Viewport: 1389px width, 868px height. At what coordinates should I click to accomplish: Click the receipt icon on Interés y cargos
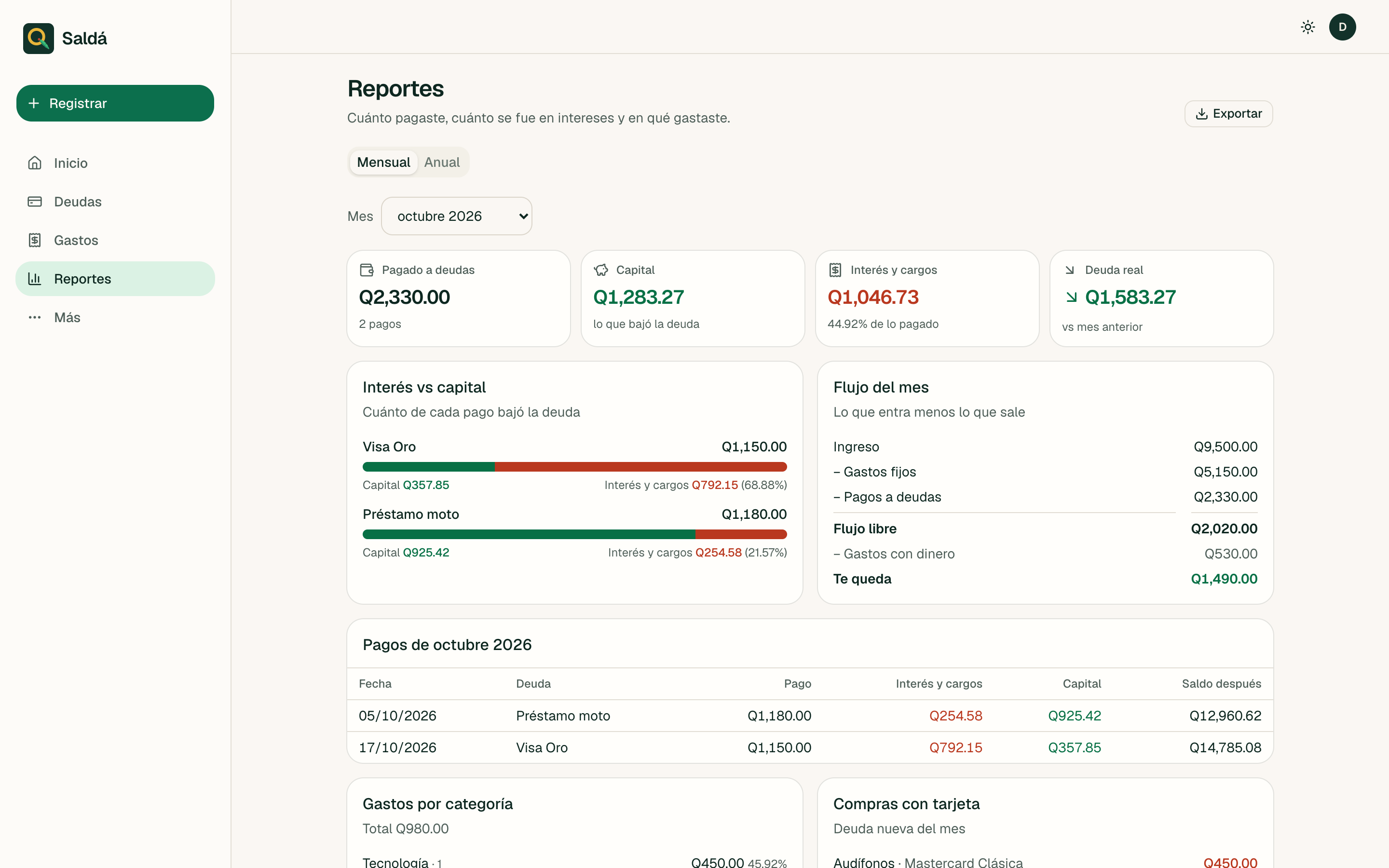click(835, 270)
